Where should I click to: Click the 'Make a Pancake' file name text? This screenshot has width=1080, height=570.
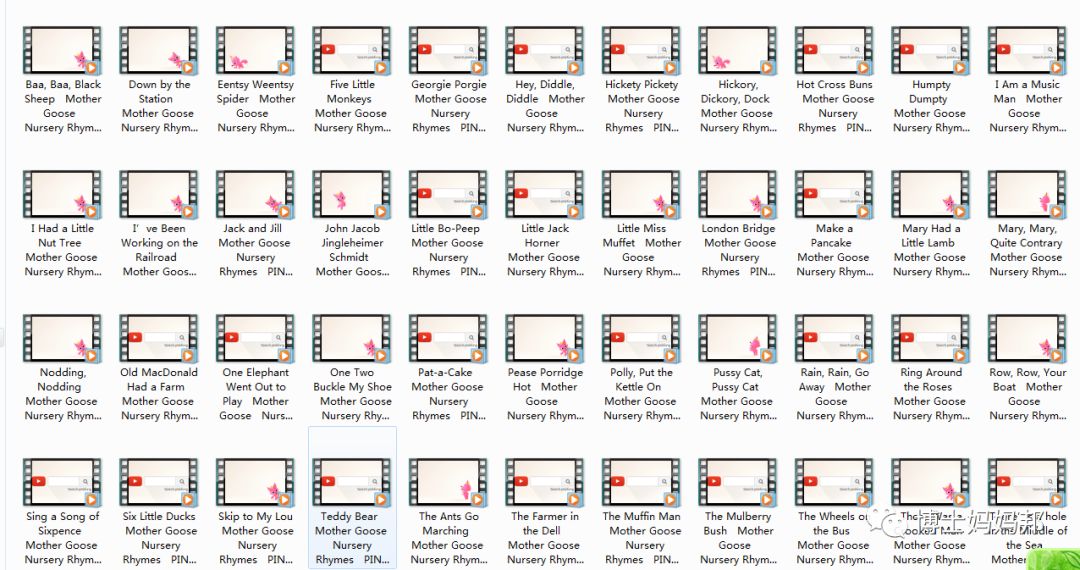[x=833, y=235]
